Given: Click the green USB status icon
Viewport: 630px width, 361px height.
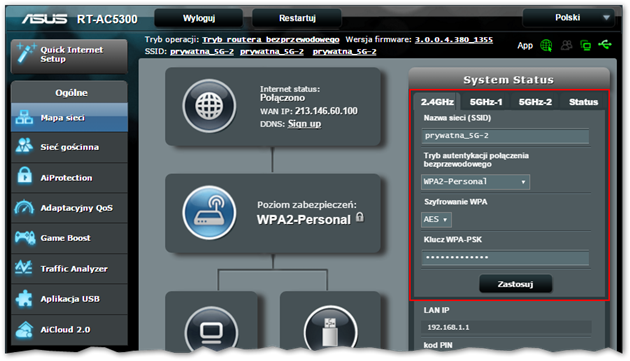Looking at the screenshot, I should pos(605,44).
